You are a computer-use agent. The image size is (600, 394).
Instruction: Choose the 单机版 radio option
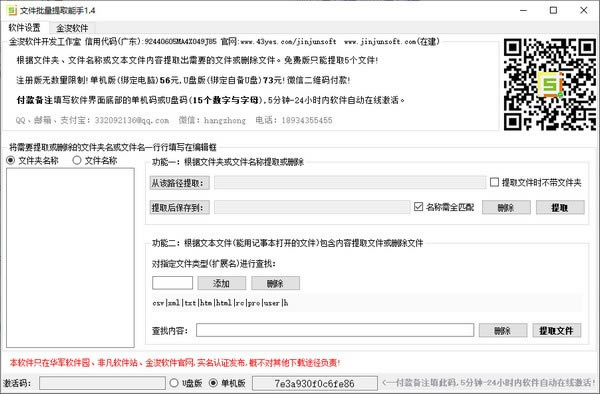click(x=213, y=383)
